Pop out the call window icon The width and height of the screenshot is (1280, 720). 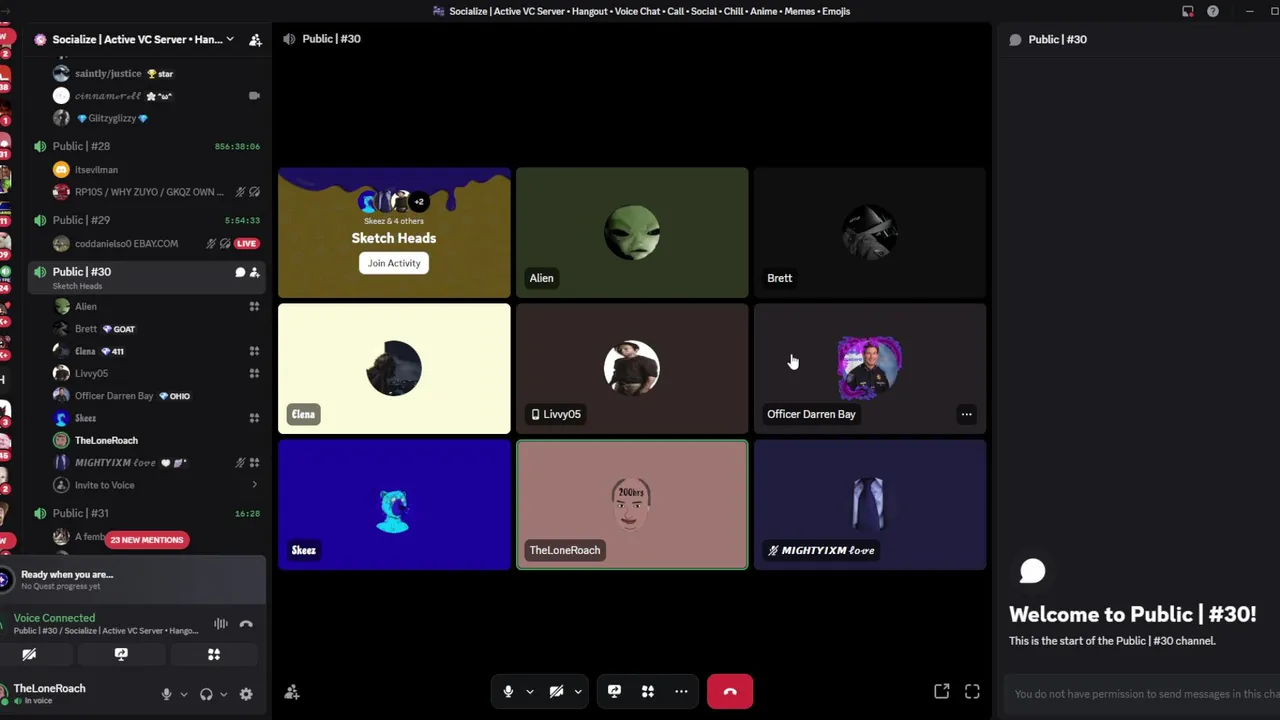[941, 691]
